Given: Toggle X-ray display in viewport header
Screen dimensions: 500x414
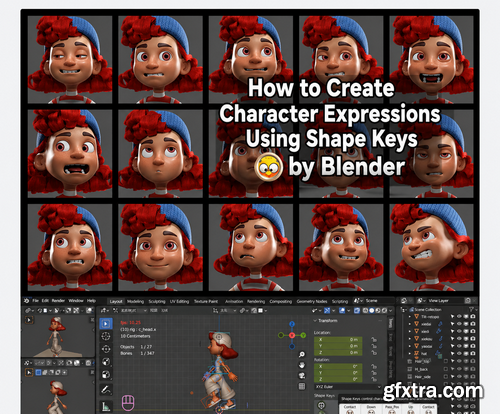Looking at the screenshot, I should pos(357,311).
